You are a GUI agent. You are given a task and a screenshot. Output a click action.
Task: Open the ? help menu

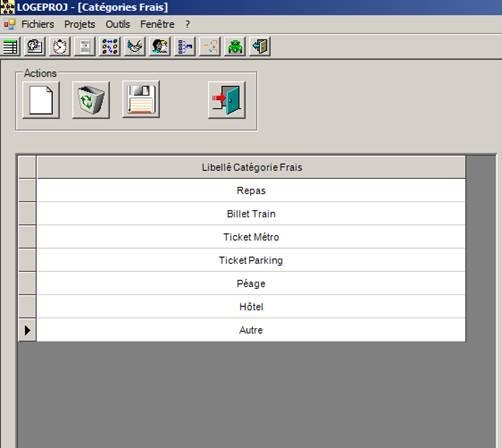tap(188, 24)
